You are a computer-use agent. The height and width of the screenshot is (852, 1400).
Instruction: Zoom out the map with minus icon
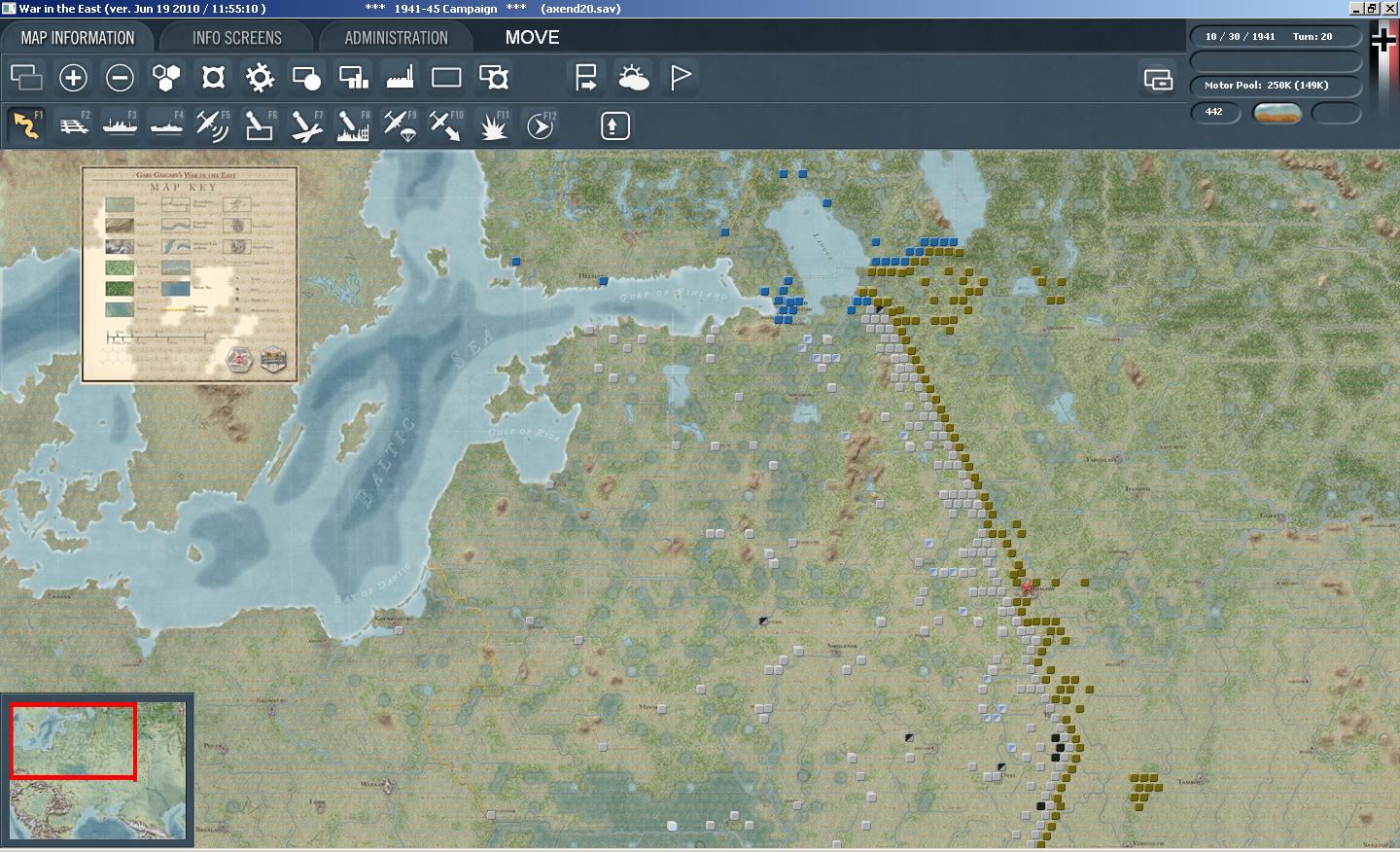(x=120, y=78)
